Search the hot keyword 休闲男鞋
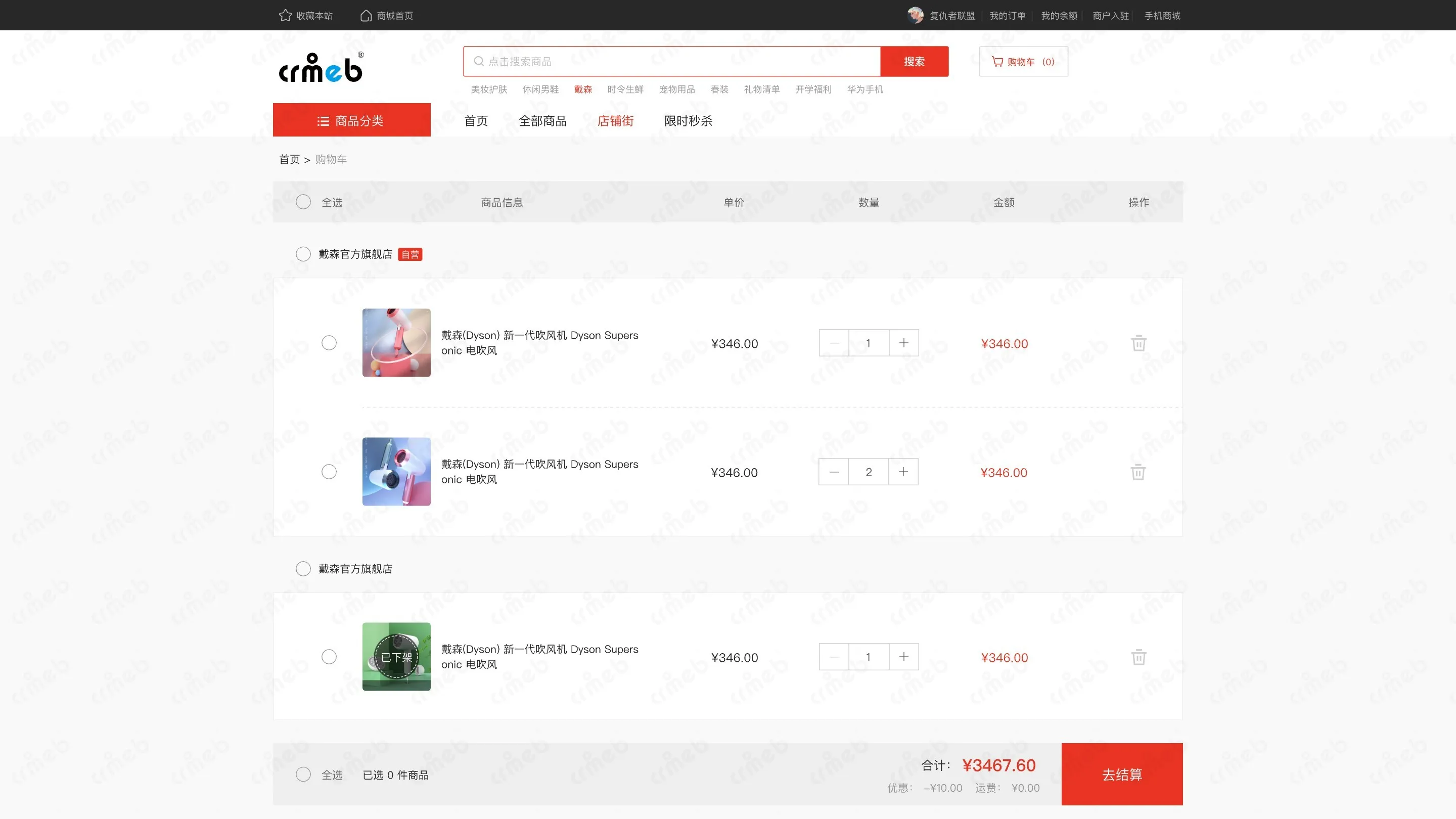 pyautogui.click(x=540, y=89)
